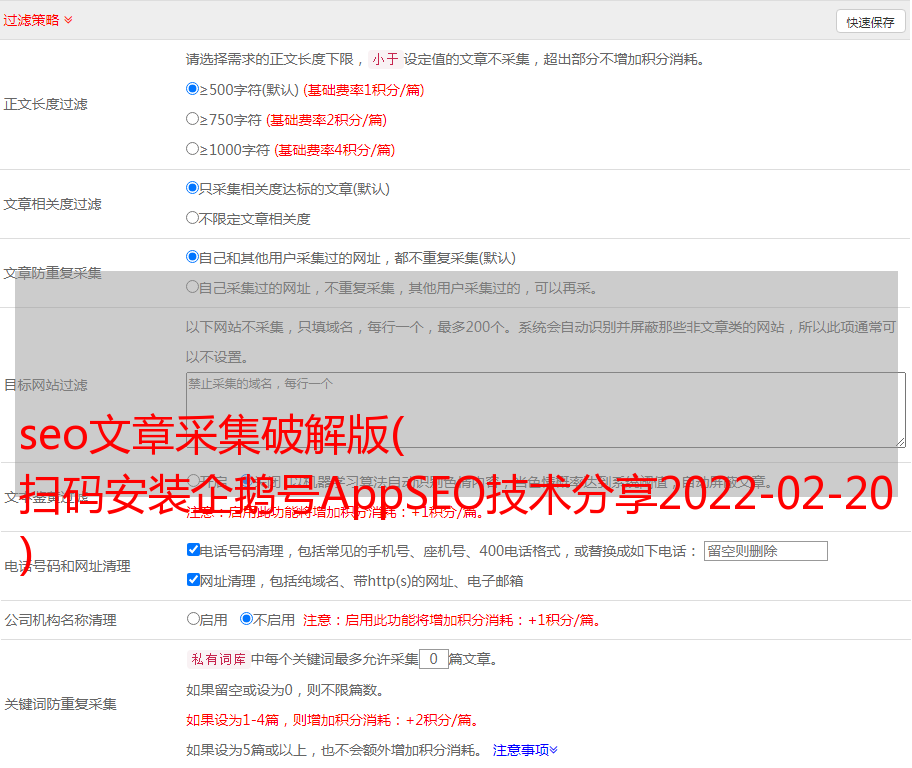This screenshot has width=912, height=768.
Task: Click the keyword article count input field
Action: 434,659
